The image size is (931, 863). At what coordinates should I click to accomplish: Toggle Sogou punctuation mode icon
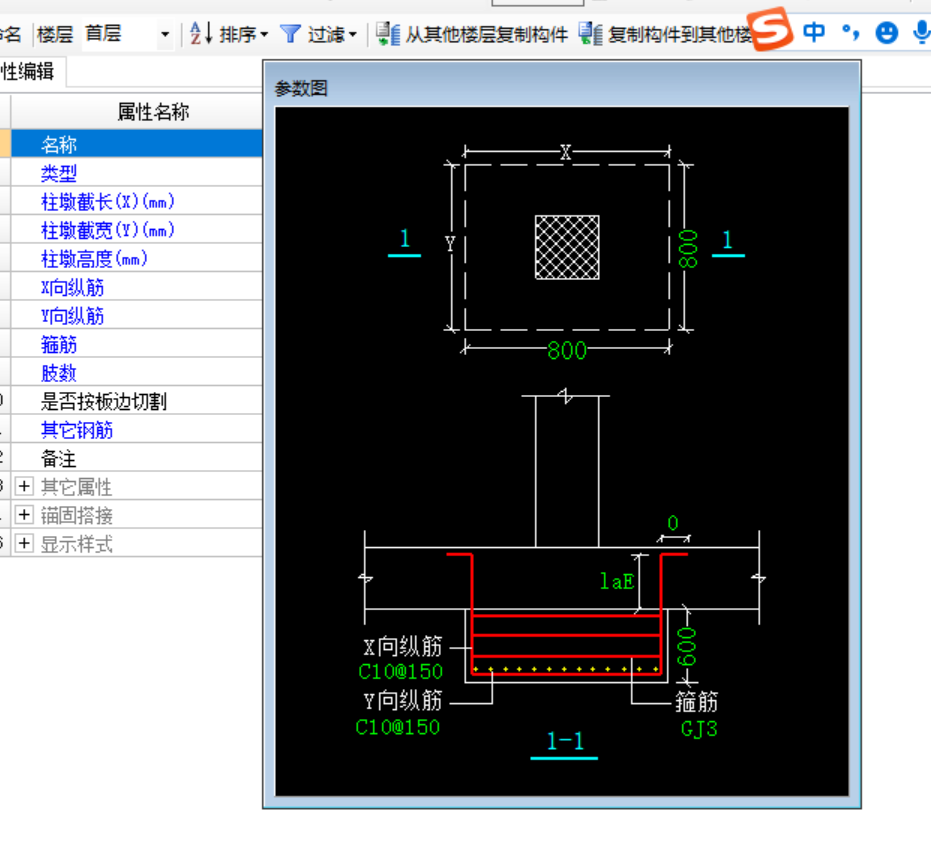(851, 31)
